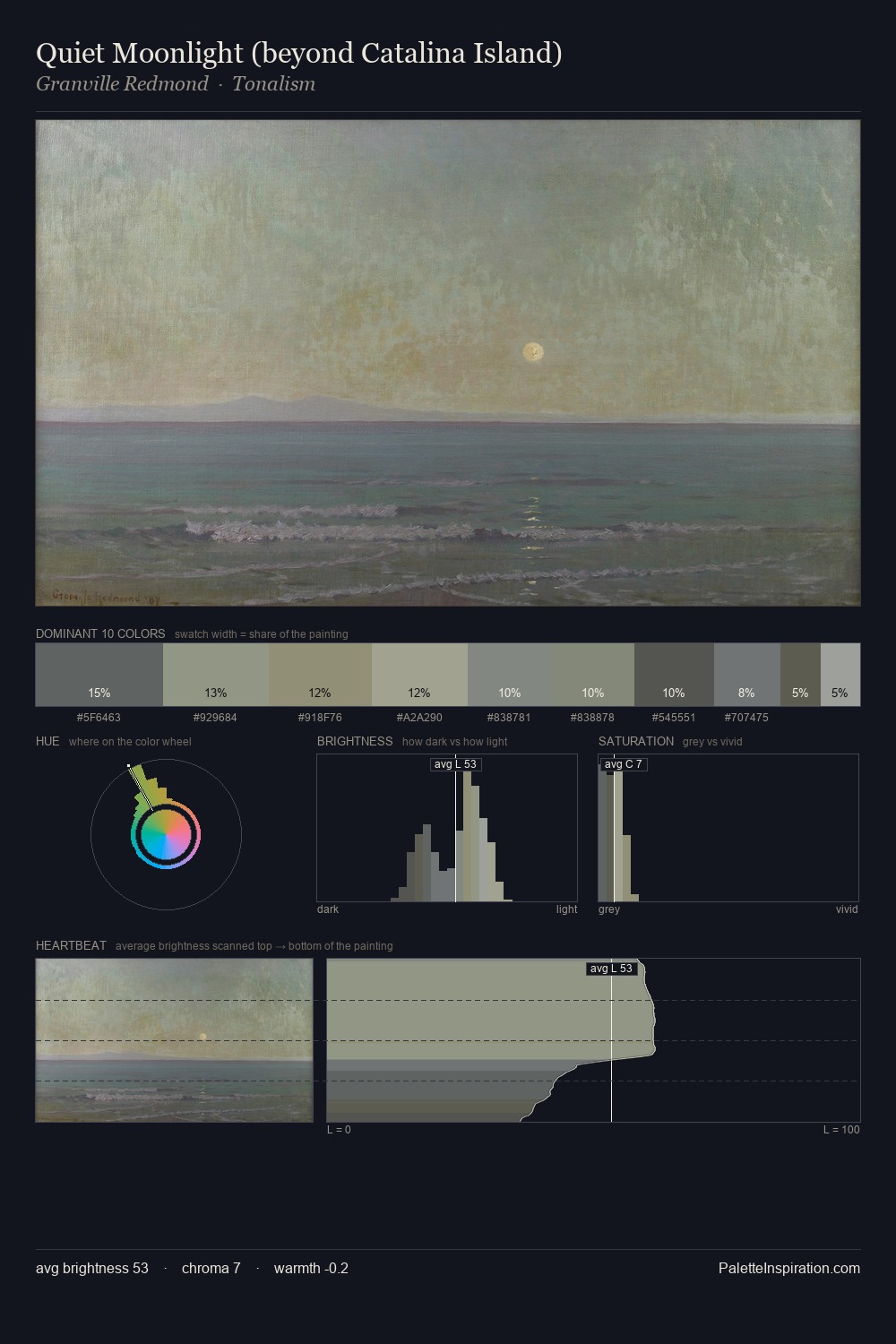
Task: Click the brightness histogram chart
Action: point(447,828)
